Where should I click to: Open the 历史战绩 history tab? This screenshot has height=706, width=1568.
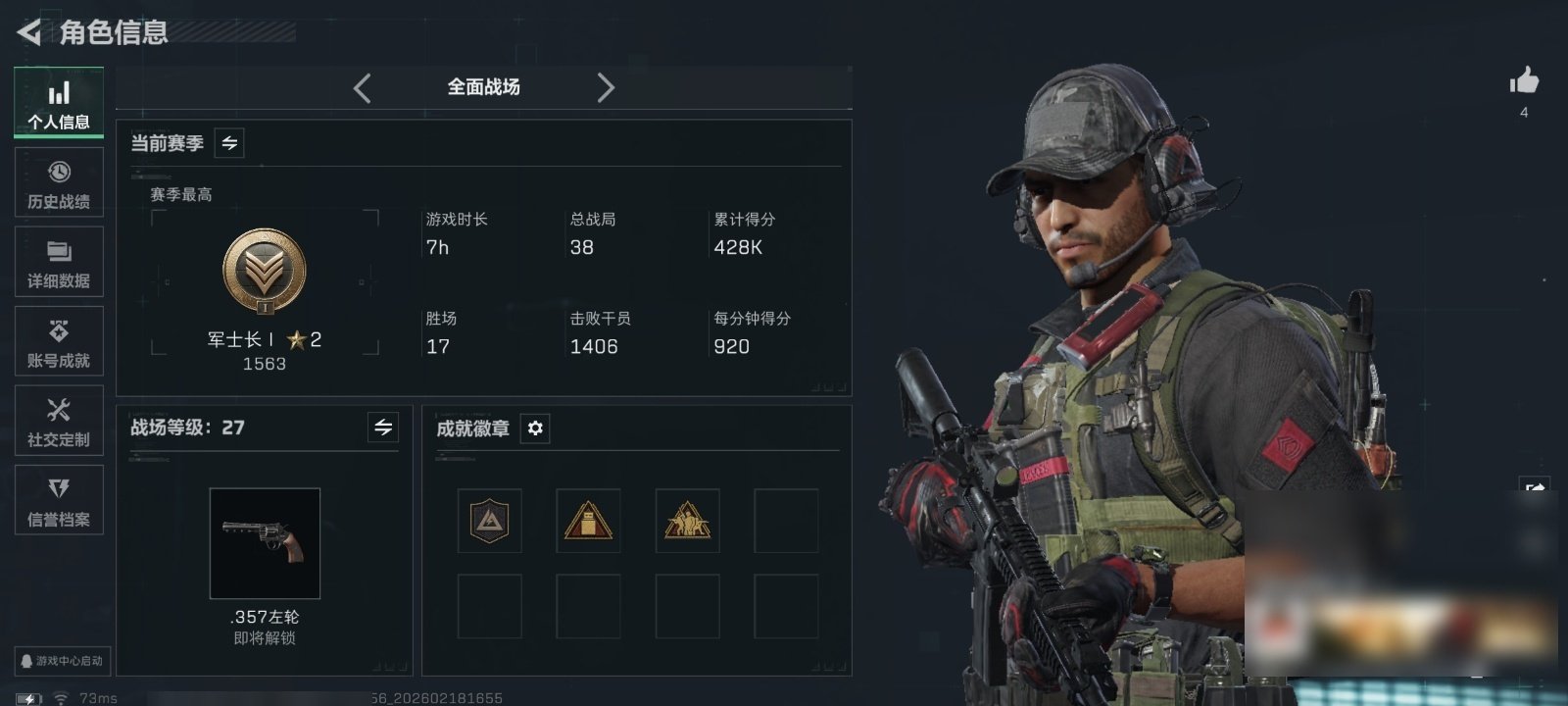tap(59, 183)
